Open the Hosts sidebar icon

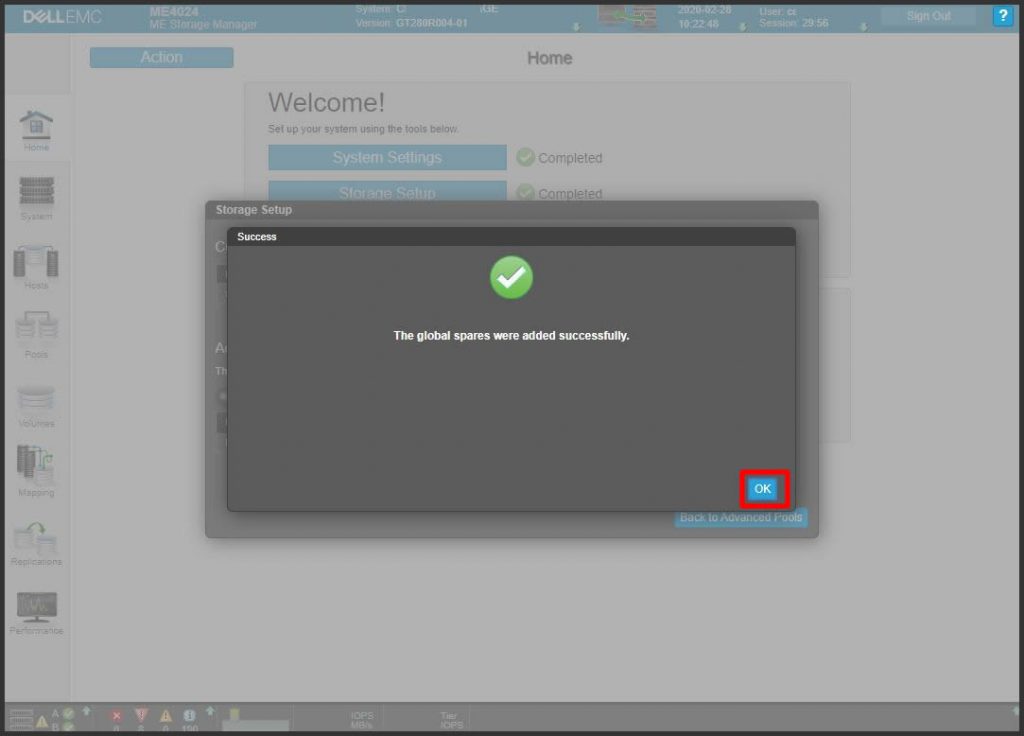click(x=36, y=267)
